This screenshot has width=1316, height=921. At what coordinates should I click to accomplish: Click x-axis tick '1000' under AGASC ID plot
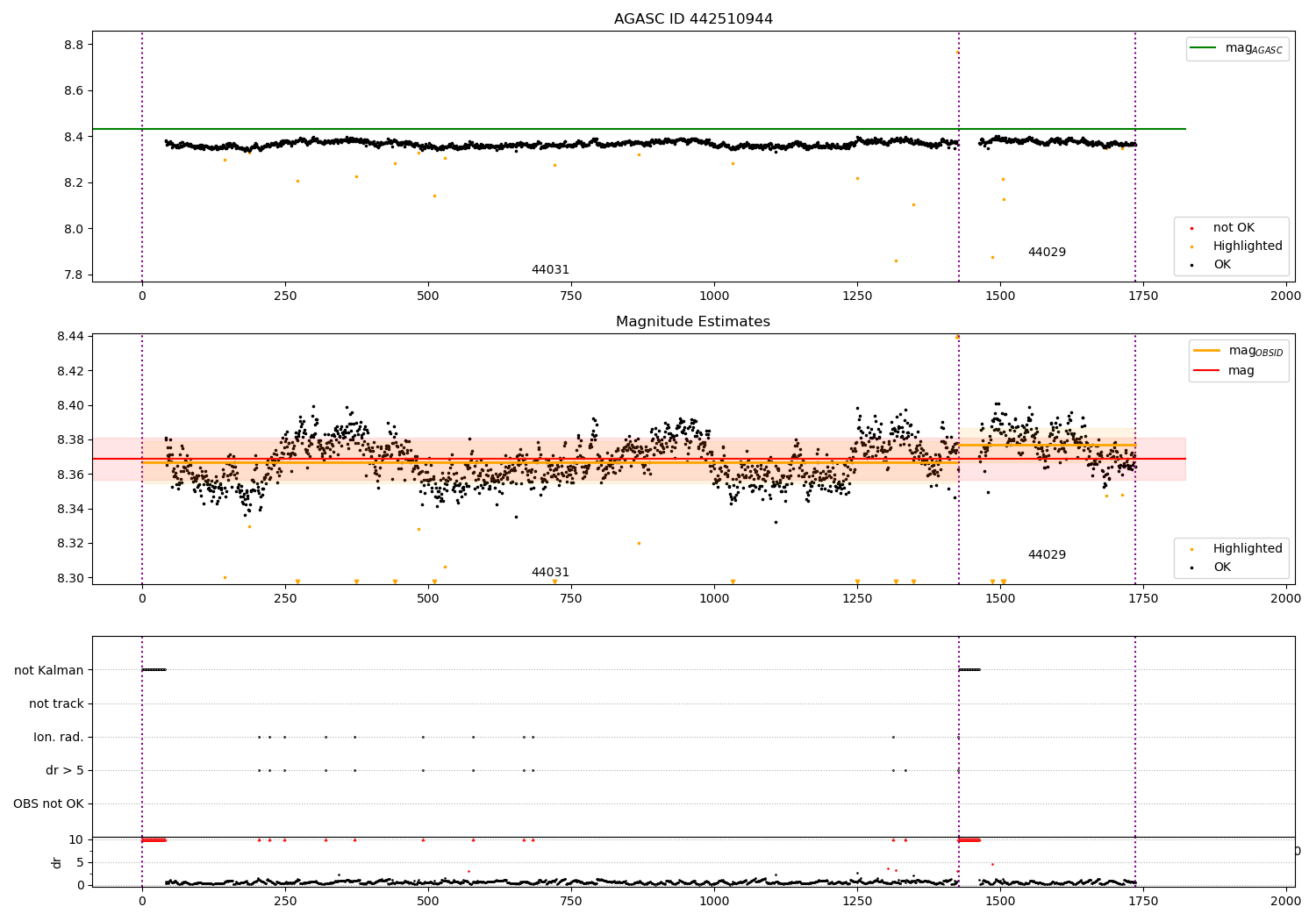pyautogui.click(x=714, y=296)
